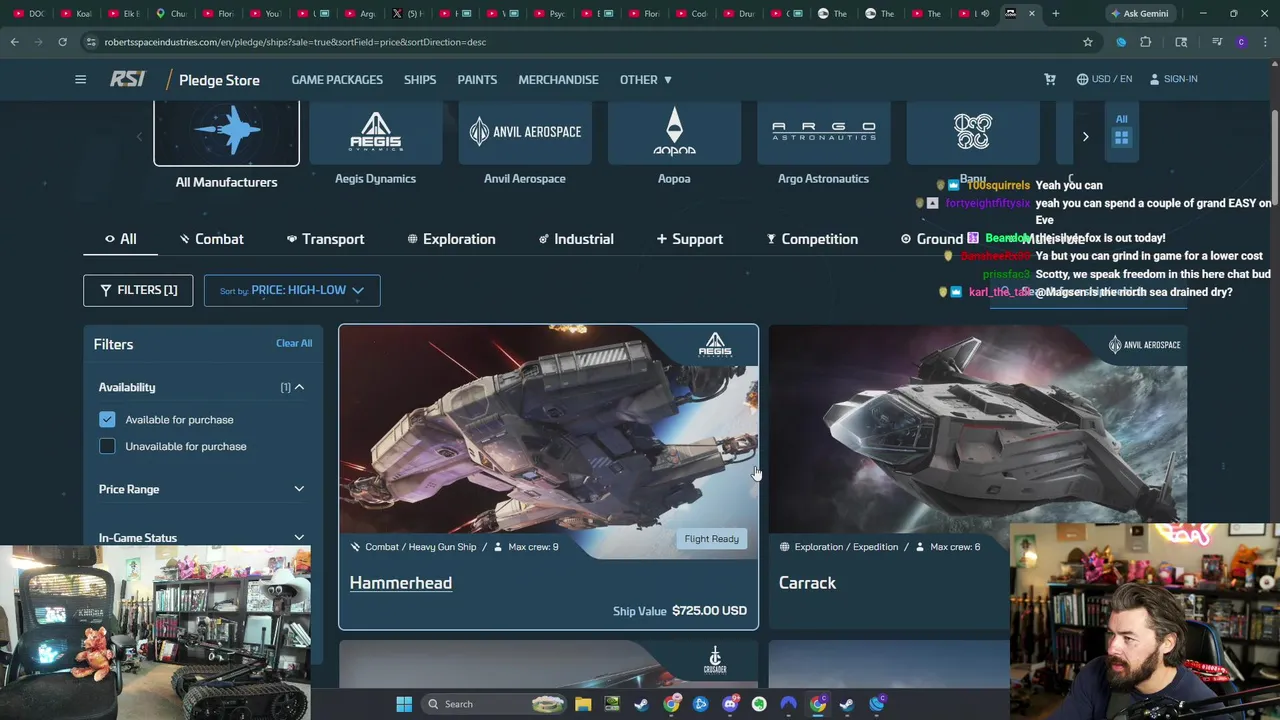
Task: Click the Hammerhead Flight Ready badge
Action: [x=711, y=539]
